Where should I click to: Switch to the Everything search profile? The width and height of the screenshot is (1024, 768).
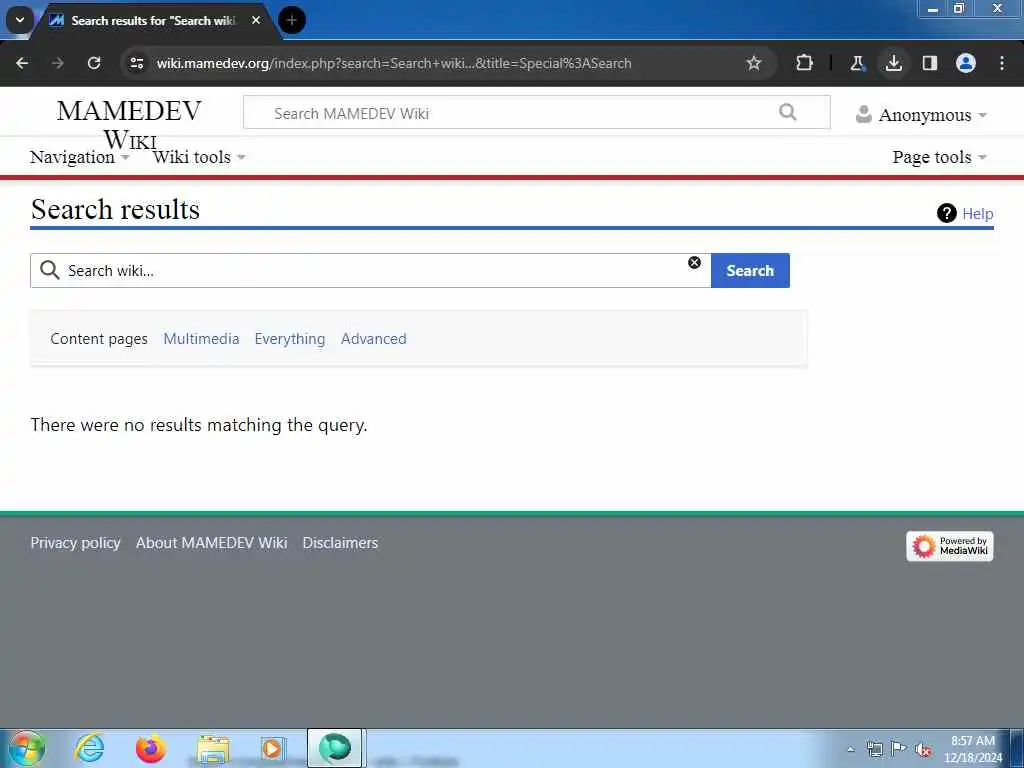click(x=290, y=338)
